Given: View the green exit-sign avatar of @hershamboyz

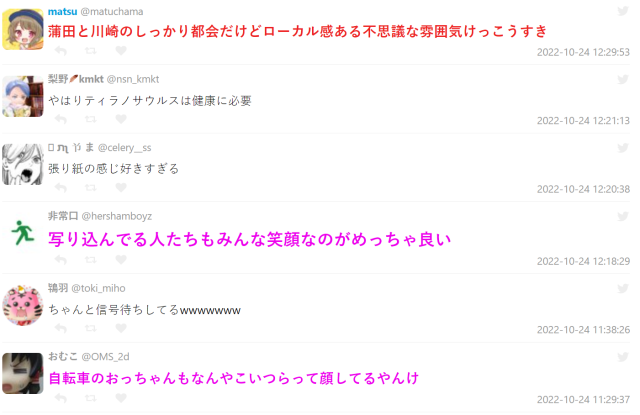Looking at the screenshot, I should 22,234.
